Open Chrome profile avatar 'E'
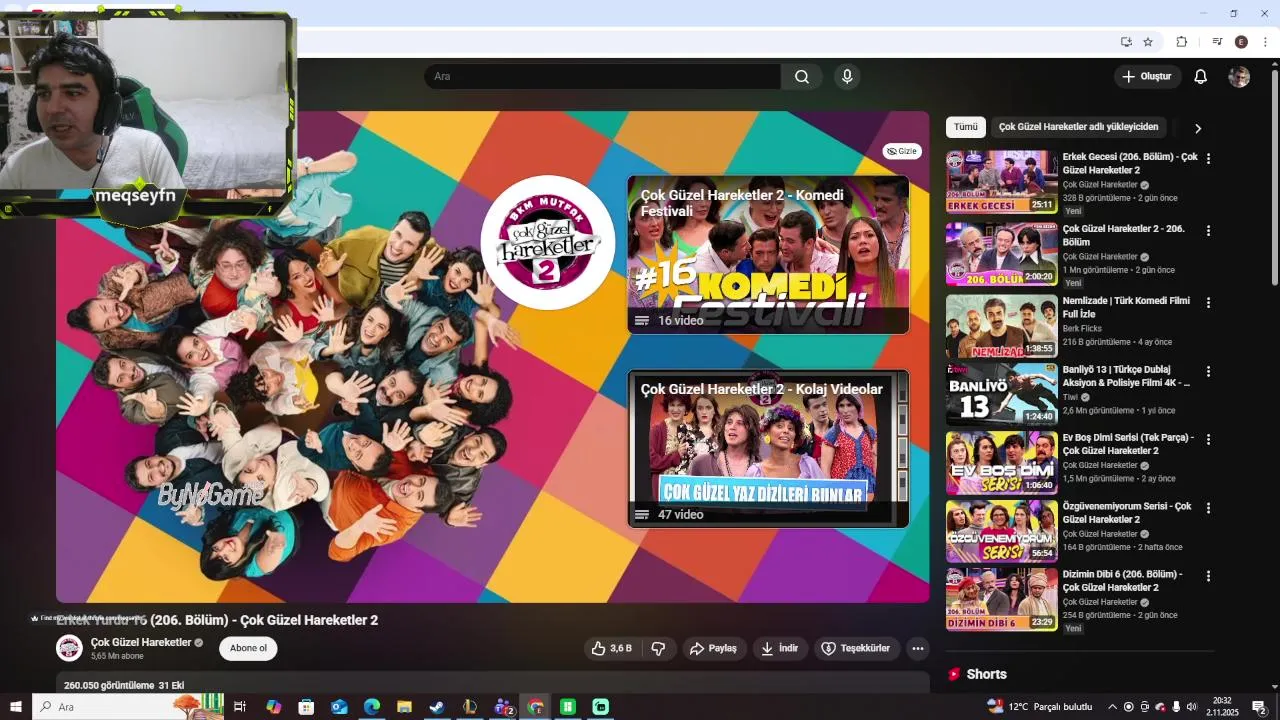This screenshot has width=1280, height=720. tap(1241, 42)
